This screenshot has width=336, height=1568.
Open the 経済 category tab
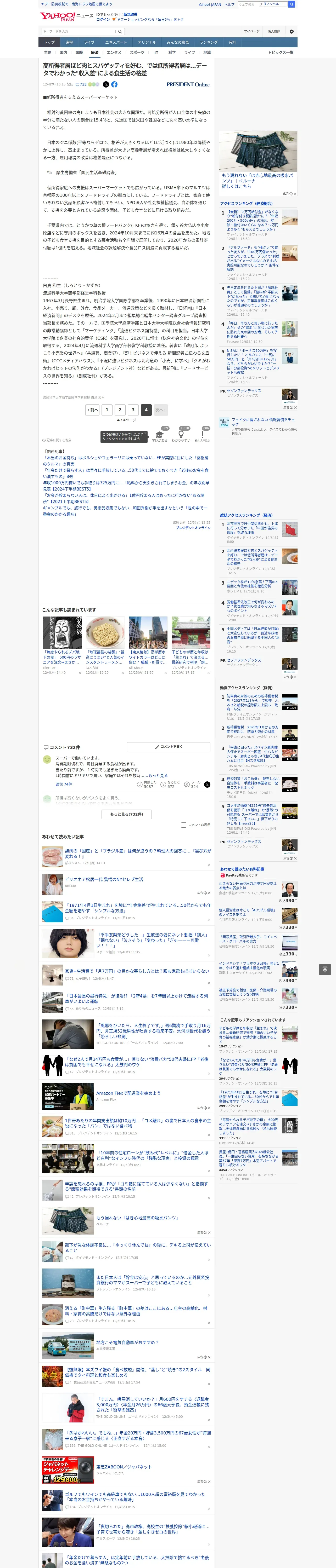94,53
